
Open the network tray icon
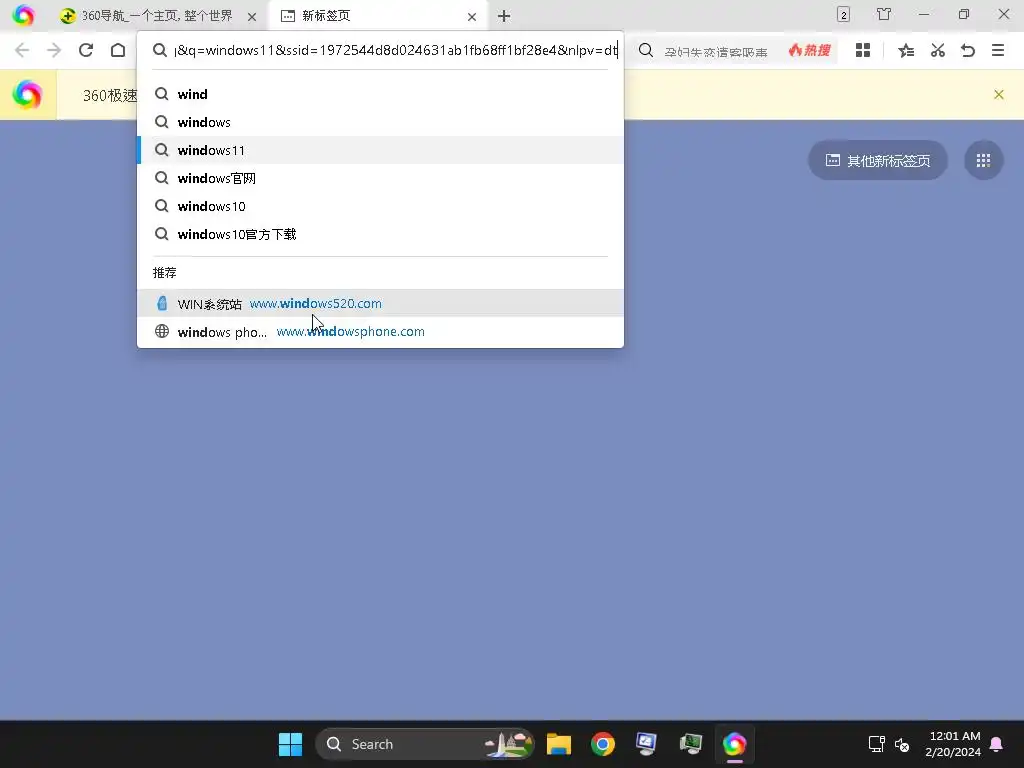click(876, 744)
